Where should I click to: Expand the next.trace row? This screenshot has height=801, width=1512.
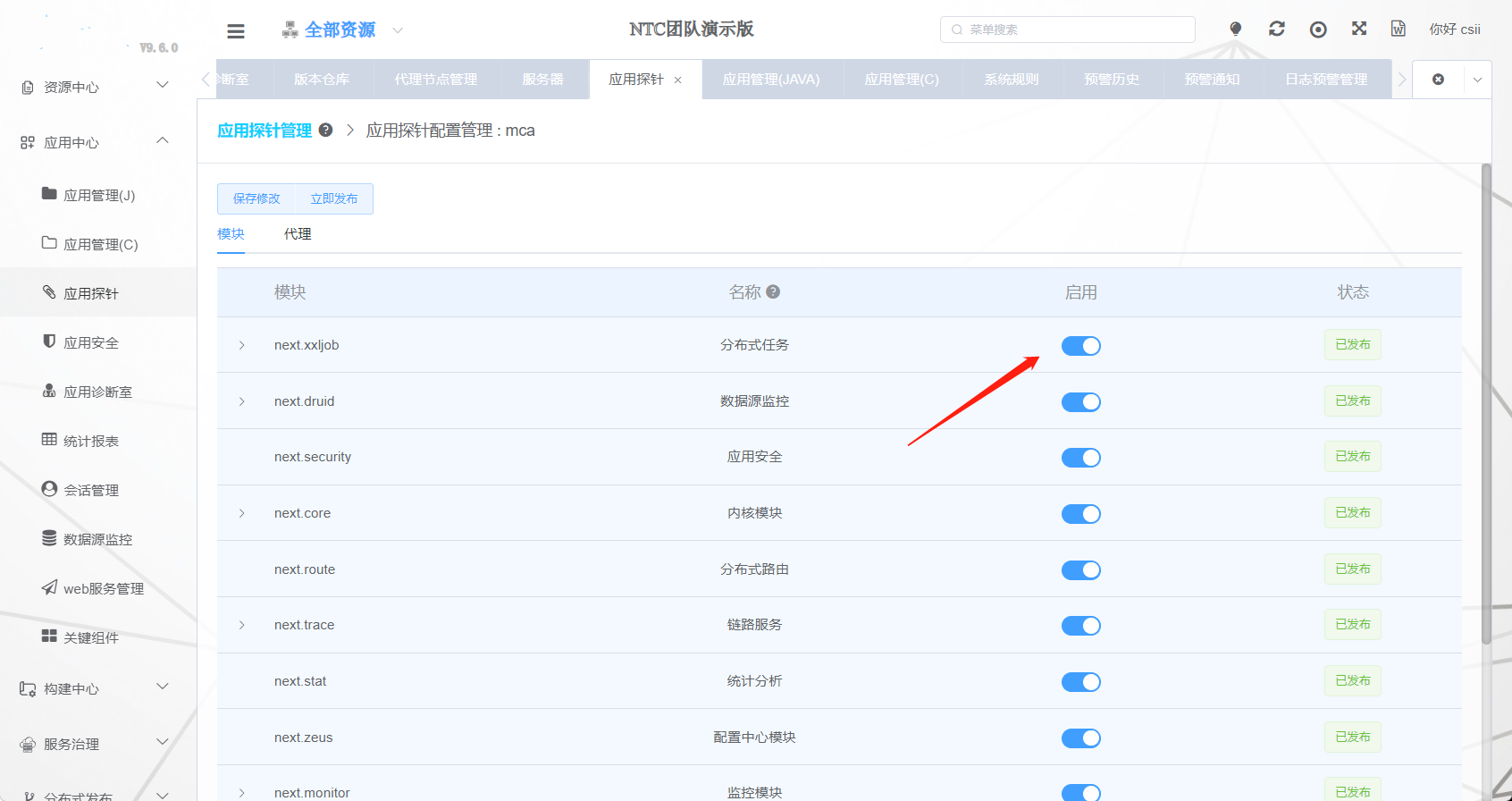[241, 625]
